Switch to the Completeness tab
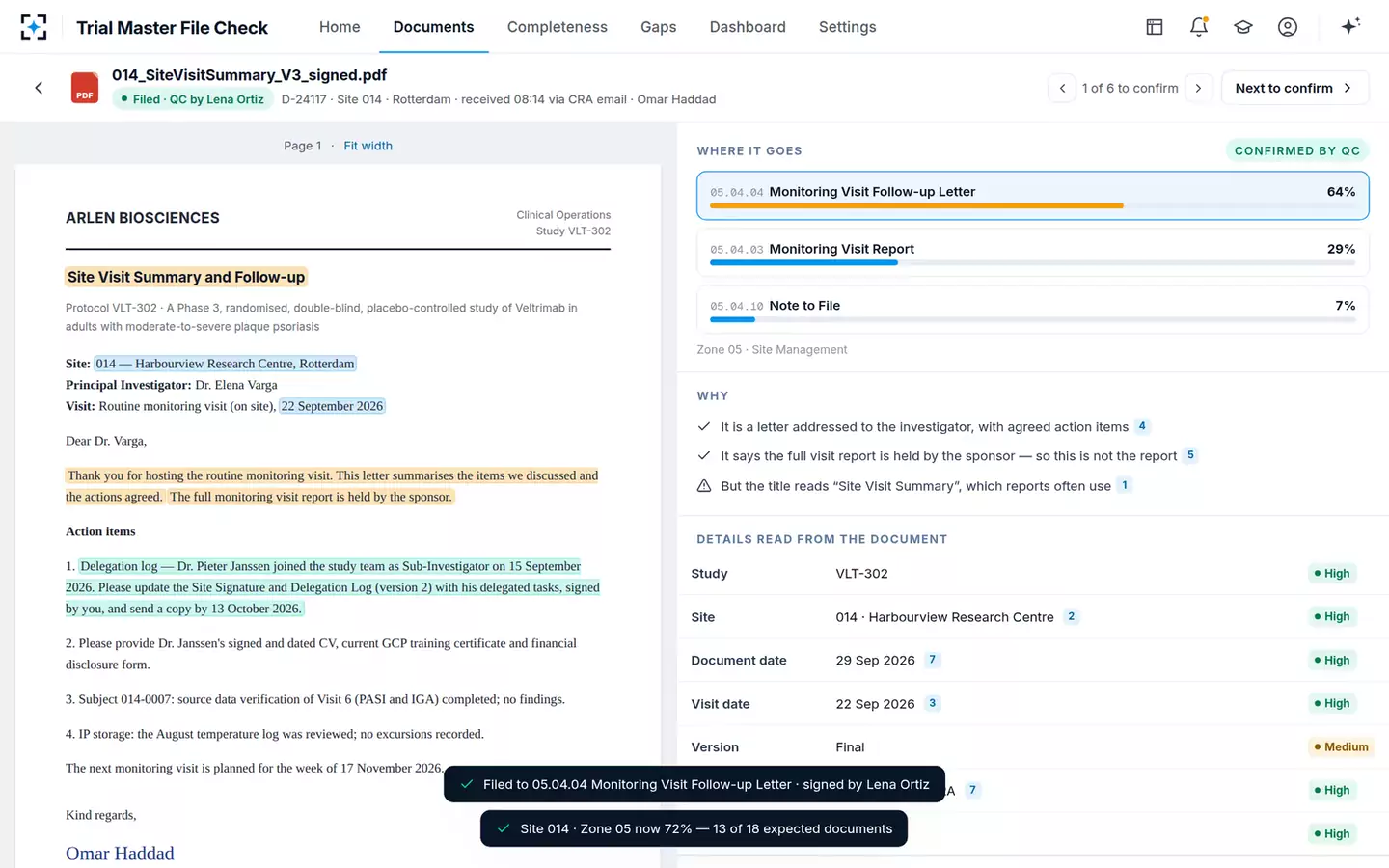This screenshot has height=868, width=1389. click(x=558, y=27)
